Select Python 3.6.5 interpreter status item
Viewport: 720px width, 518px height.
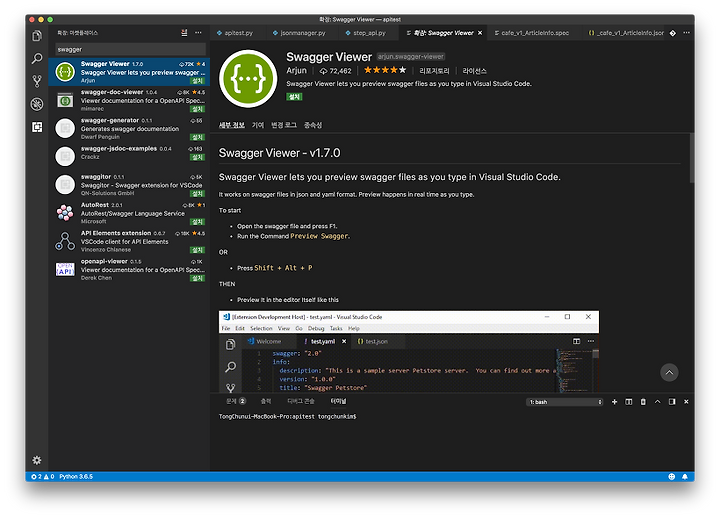click(76, 477)
